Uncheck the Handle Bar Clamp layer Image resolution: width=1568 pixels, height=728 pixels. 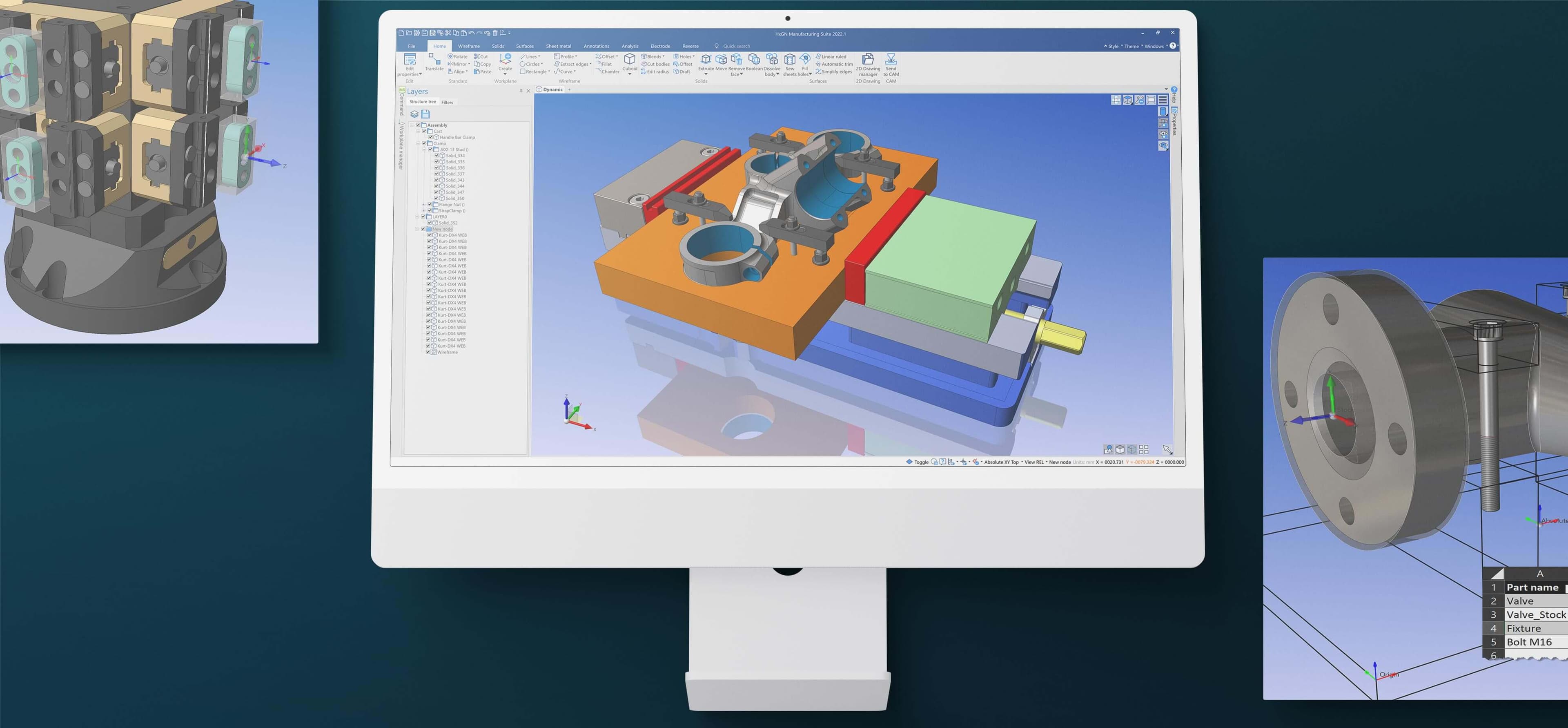click(x=431, y=137)
